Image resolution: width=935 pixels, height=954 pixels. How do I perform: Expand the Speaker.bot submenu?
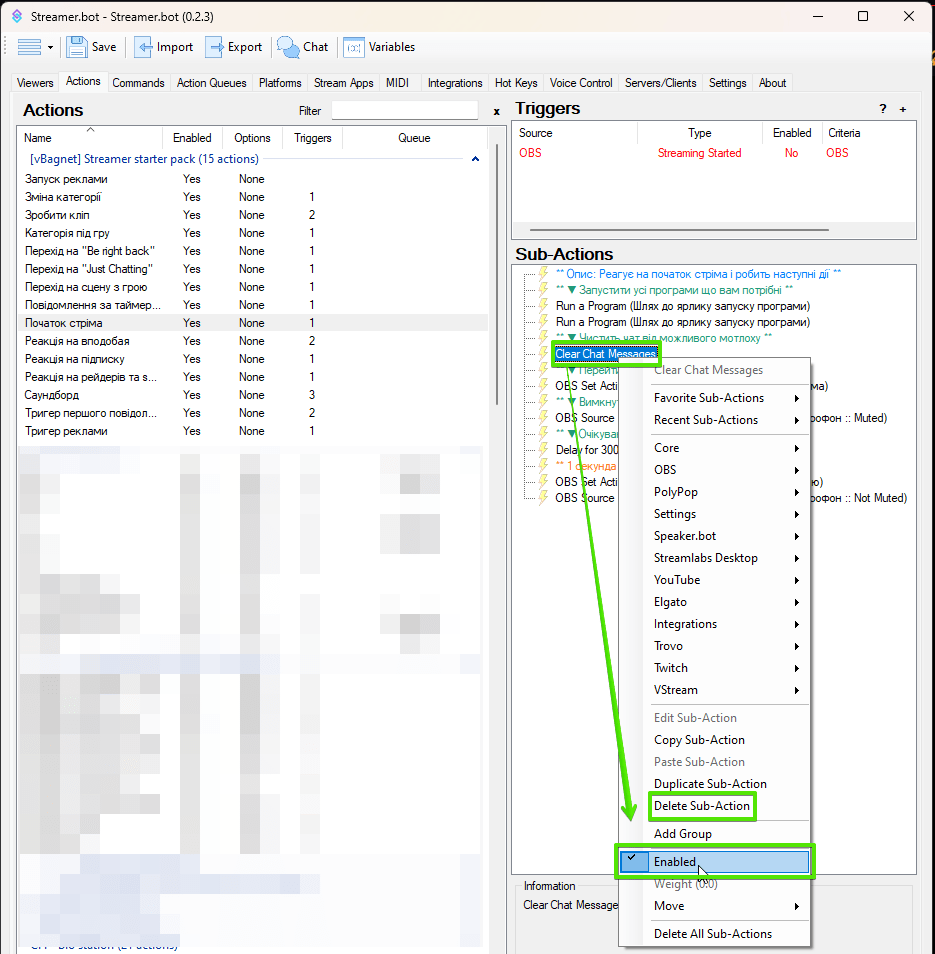click(726, 536)
